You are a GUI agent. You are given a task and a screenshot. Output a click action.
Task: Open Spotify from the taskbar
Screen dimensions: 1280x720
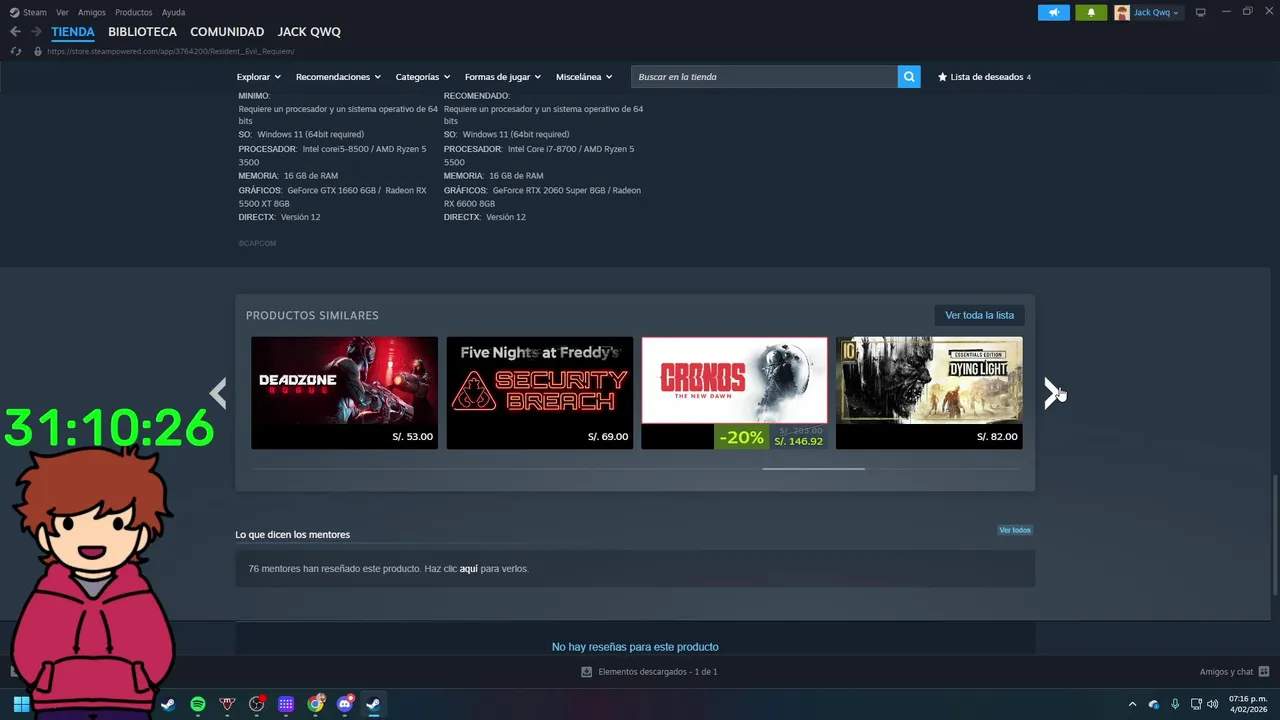click(198, 704)
